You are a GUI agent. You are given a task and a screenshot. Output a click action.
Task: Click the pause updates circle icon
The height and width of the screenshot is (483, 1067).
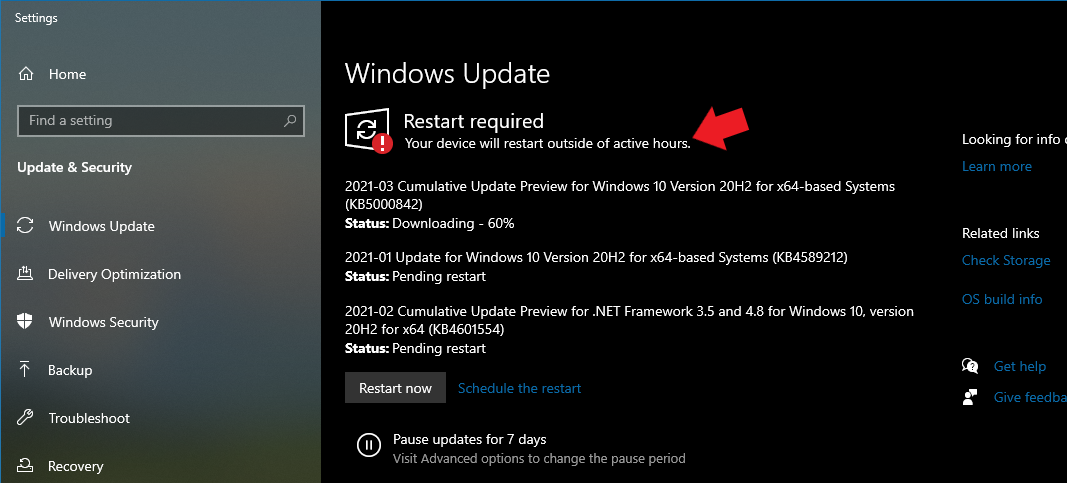point(368,445)
